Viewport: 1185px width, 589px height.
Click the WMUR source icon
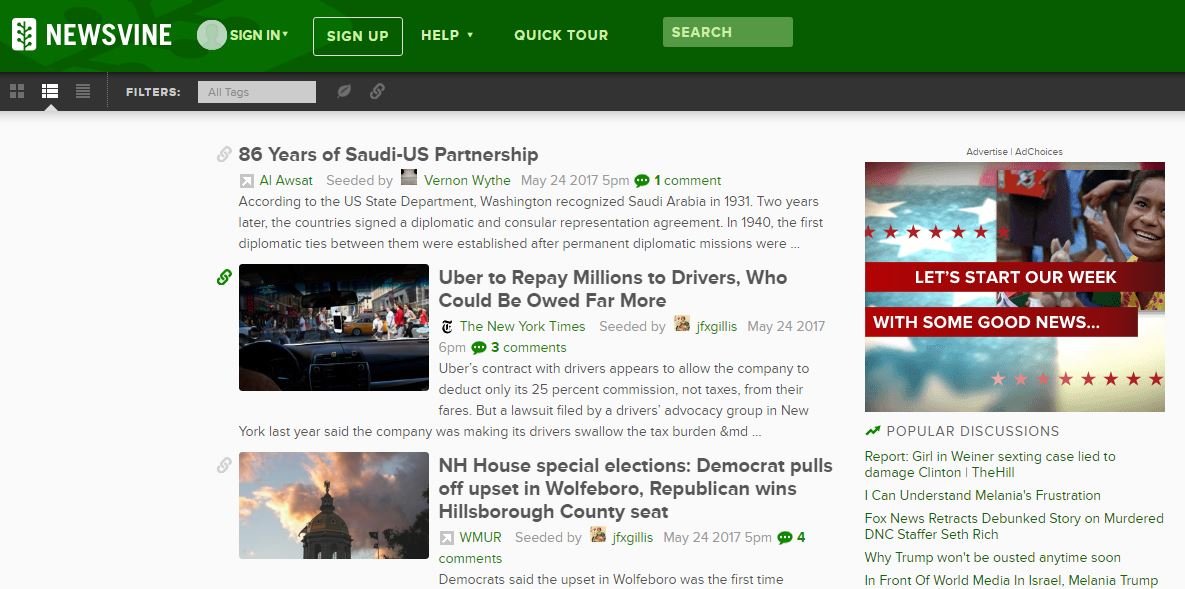447,538
